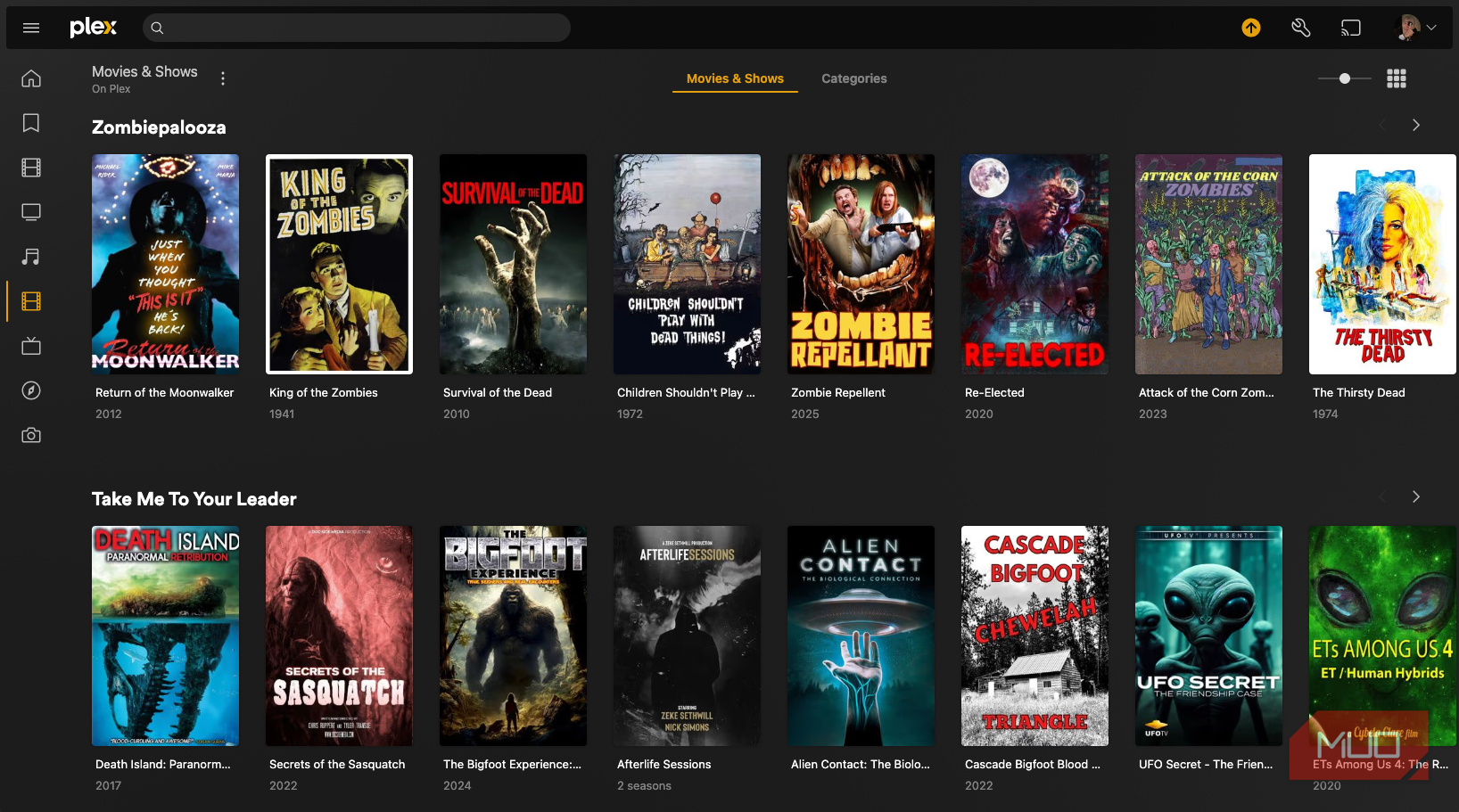Image resolution: width=1459 pixels, height=812 pixels.
Task: Go to Home in the sidebar
Action: (31, 78)
